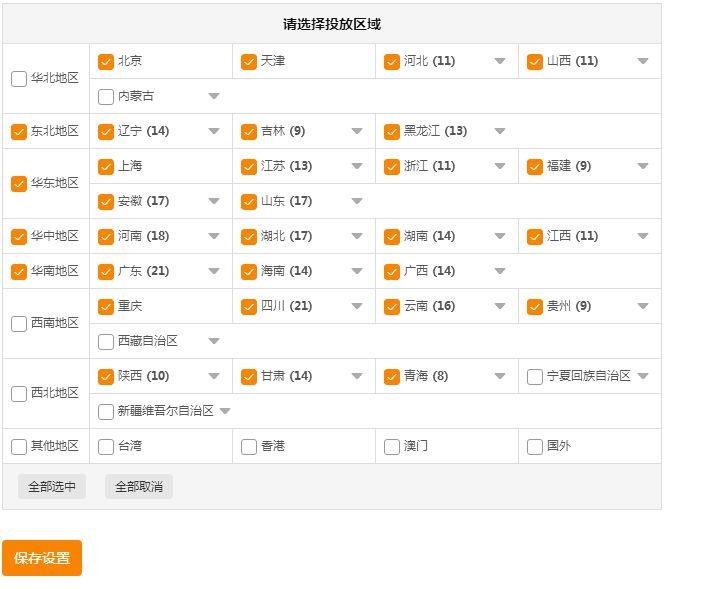This screenshot has width=726, height=589.
Task: Expand the 河南 city dropdown arrow
Action: (x=214, y=236)
